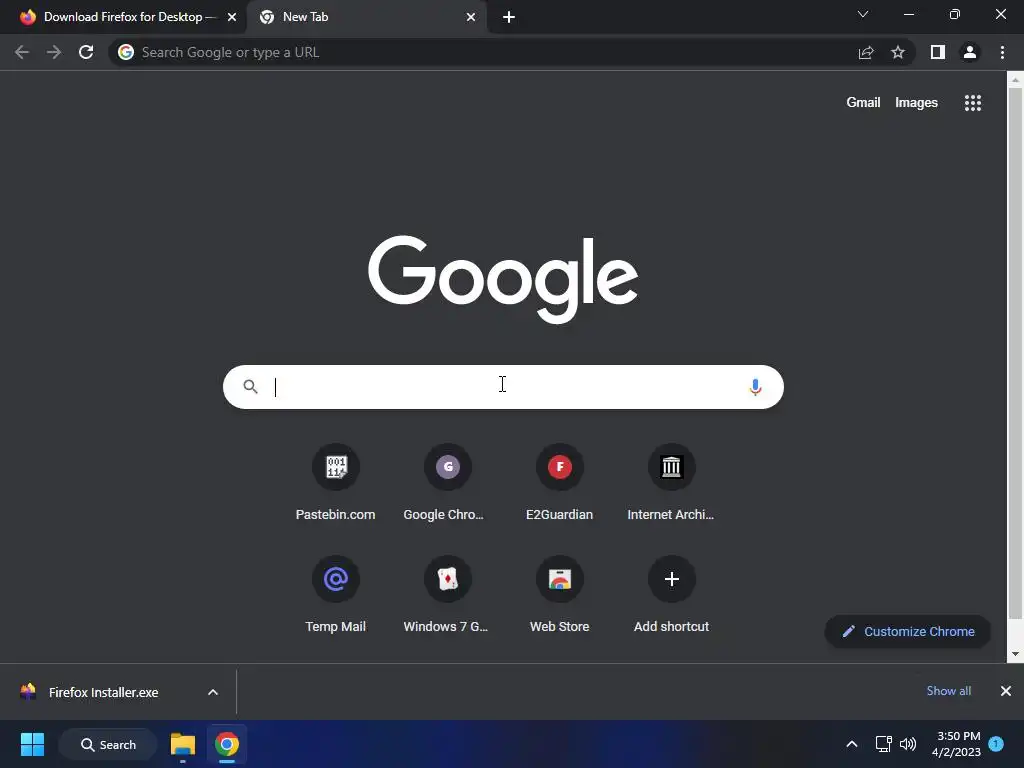The height and width of the screenshot is (768, 1024).
Task: Click the Google logo
Action: click(503, 279)
